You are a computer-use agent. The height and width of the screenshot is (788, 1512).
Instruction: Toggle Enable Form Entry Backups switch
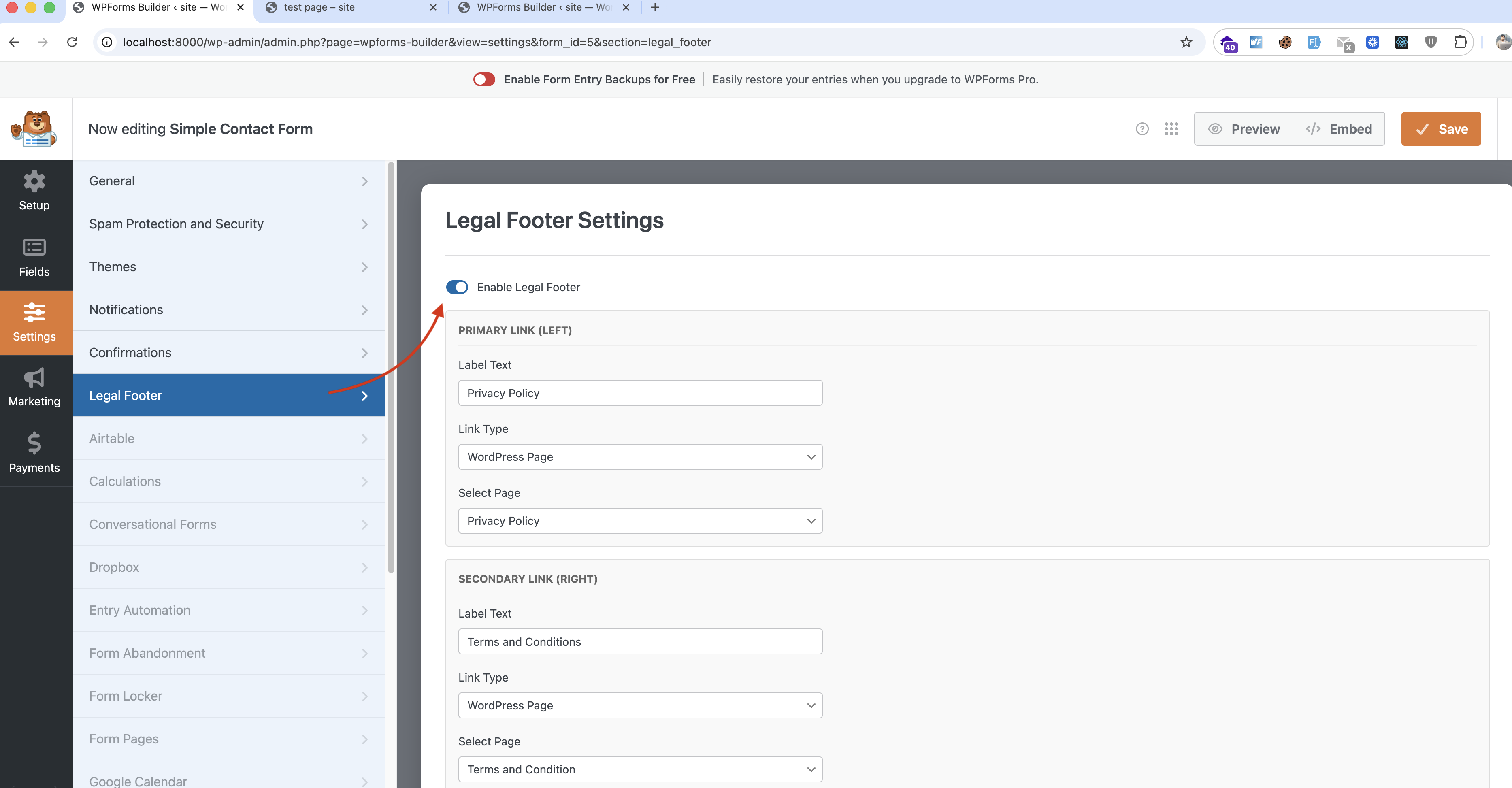click(483, 79)
